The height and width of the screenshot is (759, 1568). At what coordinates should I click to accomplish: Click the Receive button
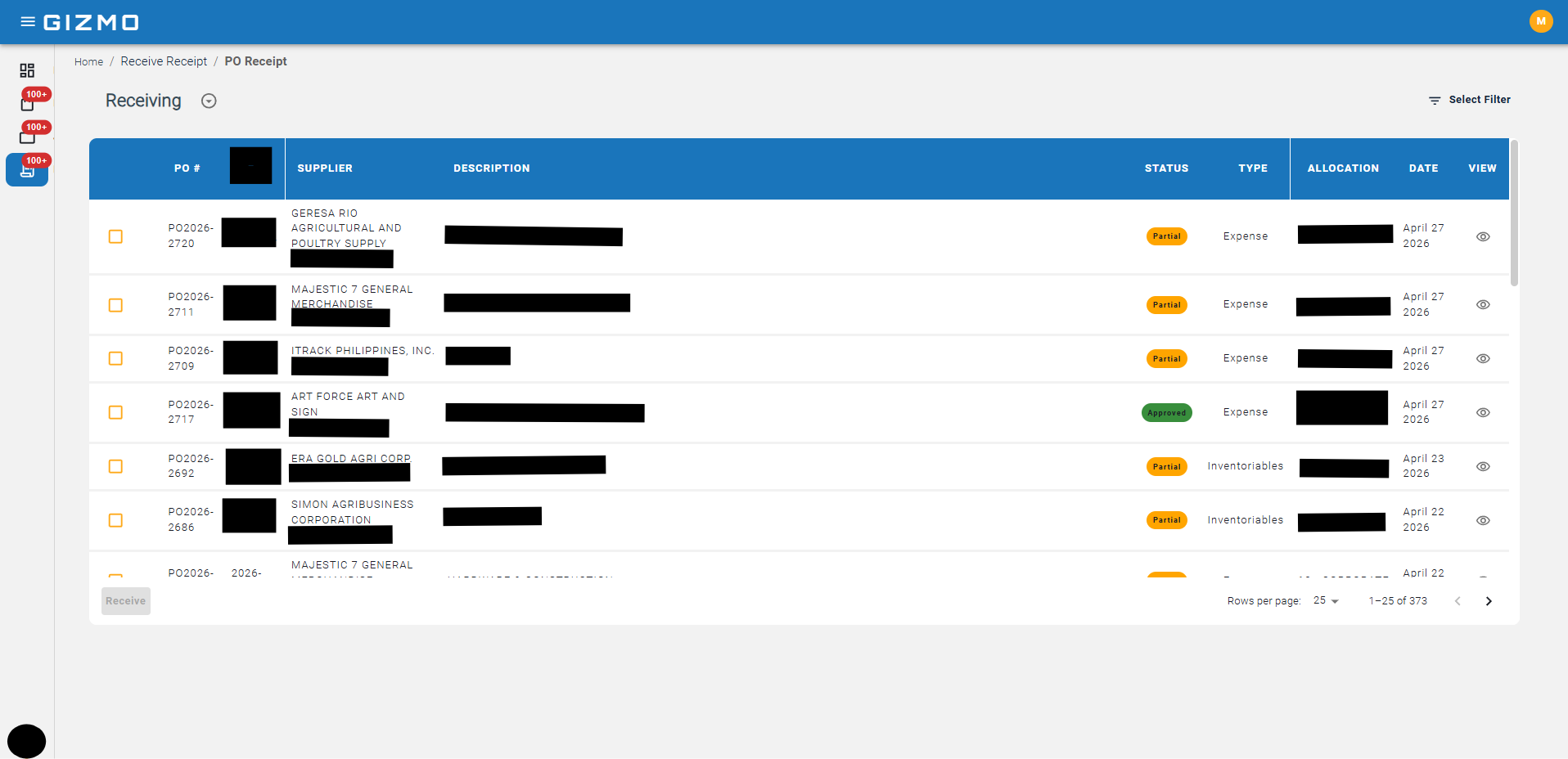126,601
